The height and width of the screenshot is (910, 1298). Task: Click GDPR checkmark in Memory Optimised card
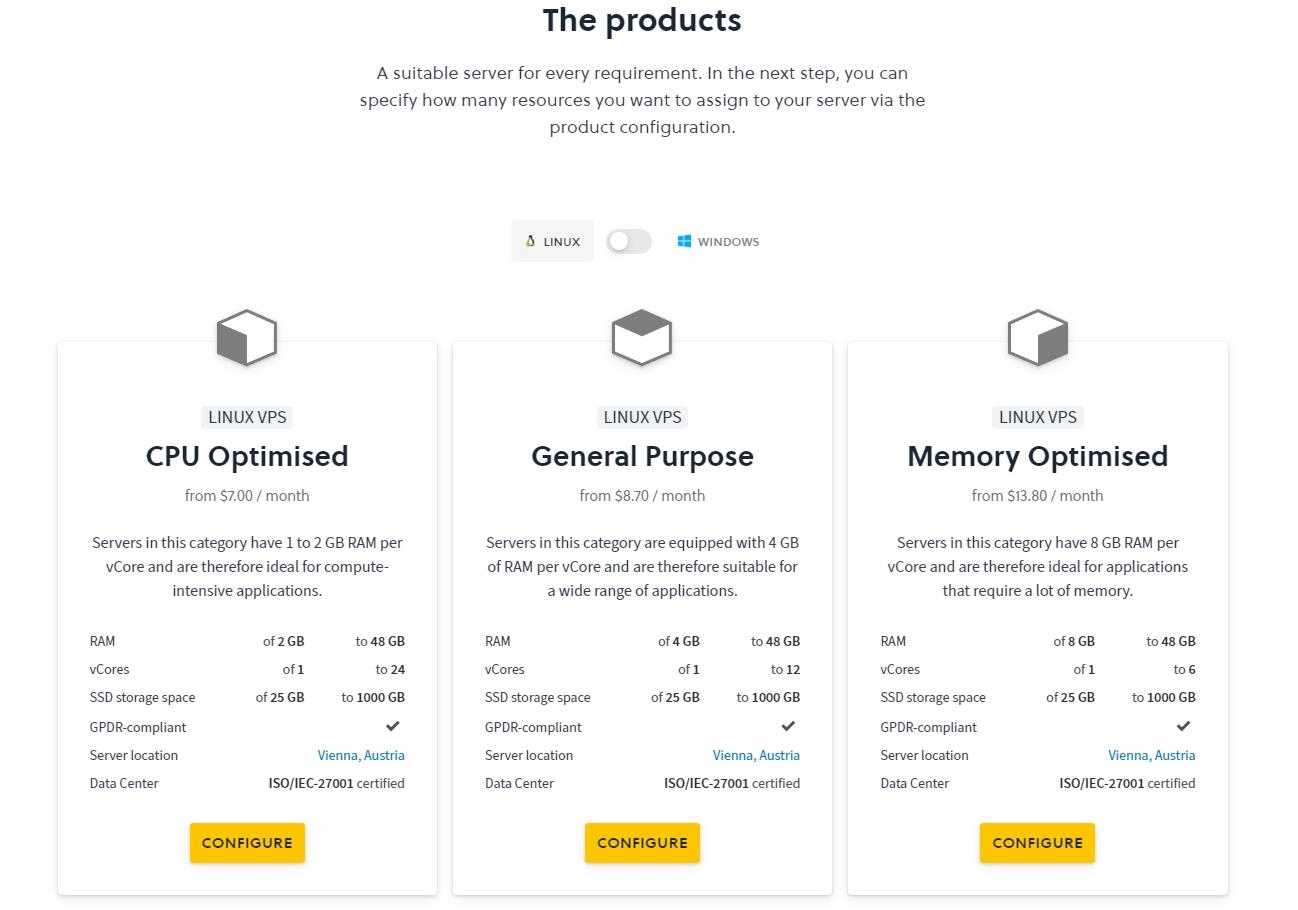pyautogui.click(x=1183, y=726)
